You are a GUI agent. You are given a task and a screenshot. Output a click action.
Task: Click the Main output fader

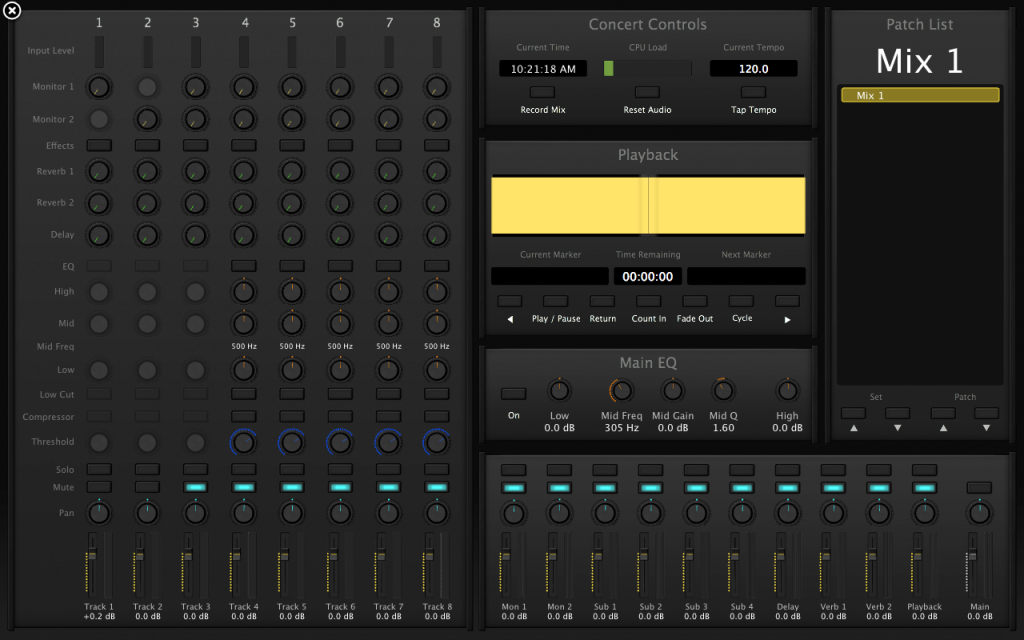tap(971, 555)
